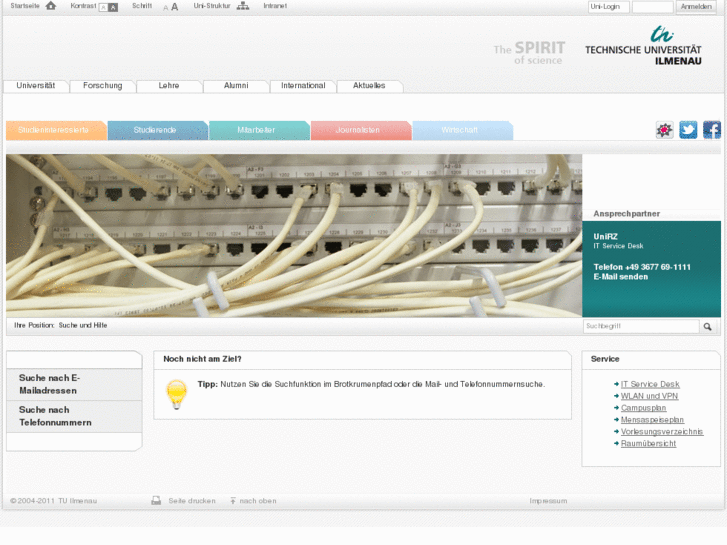
Task: Open the Forschung navigation tab
Action: pos(102,86)
